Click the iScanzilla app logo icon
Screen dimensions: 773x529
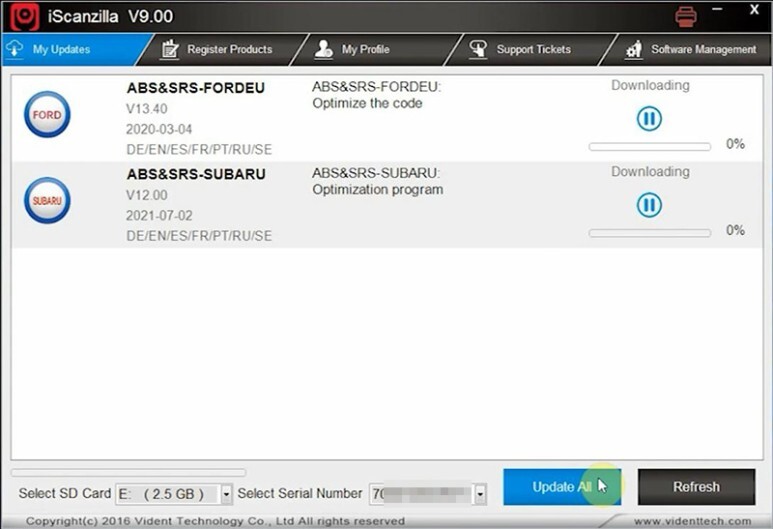(x=24, y=16)
